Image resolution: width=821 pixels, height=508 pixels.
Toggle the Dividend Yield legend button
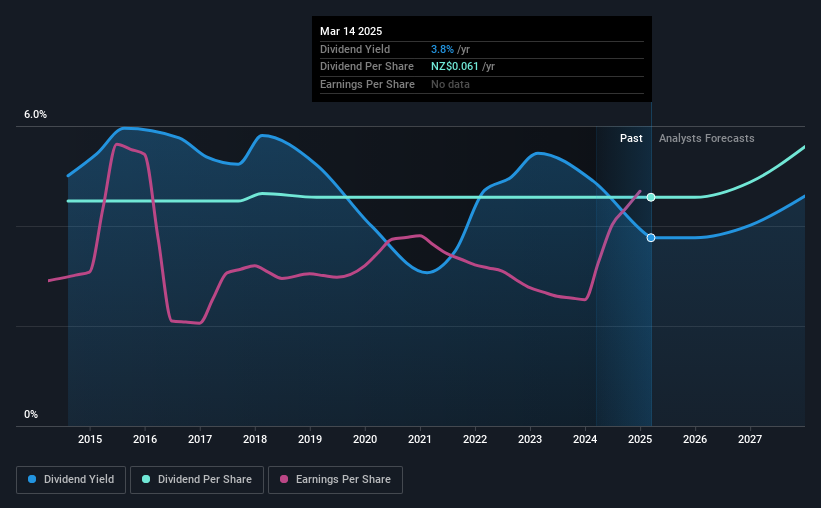71,480
